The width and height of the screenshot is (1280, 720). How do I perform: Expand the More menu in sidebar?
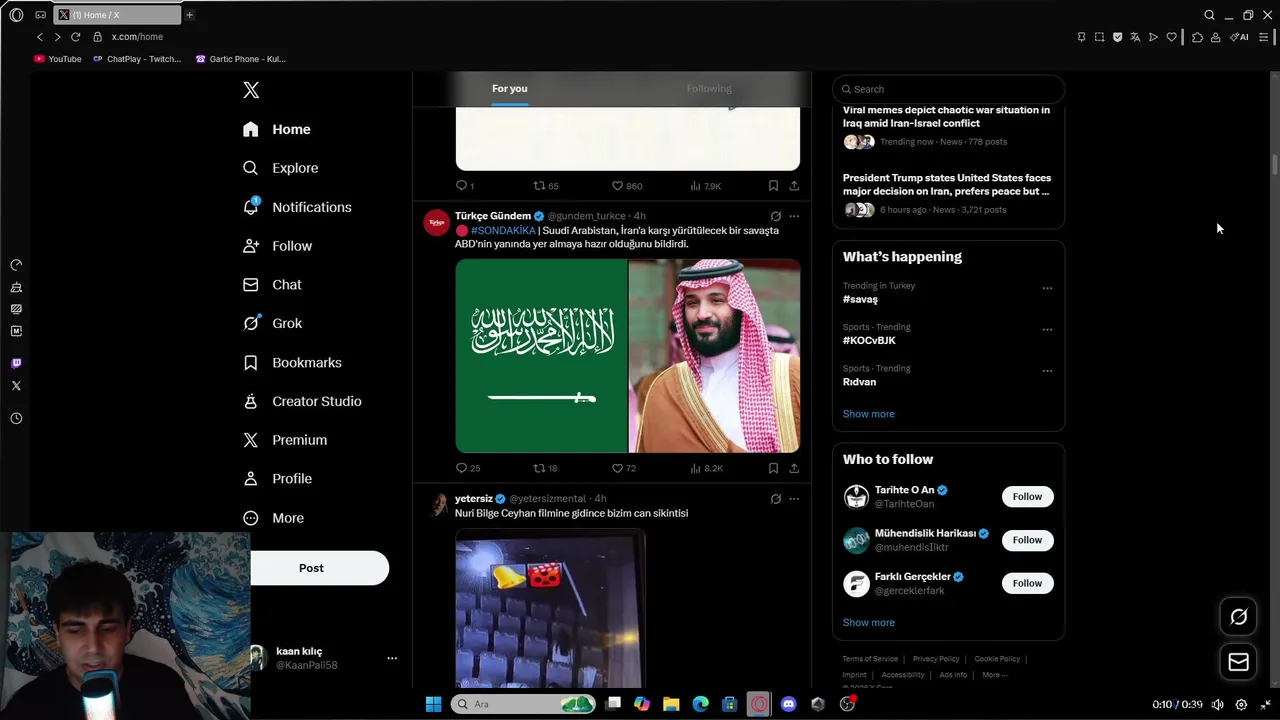tap(273, 518)
